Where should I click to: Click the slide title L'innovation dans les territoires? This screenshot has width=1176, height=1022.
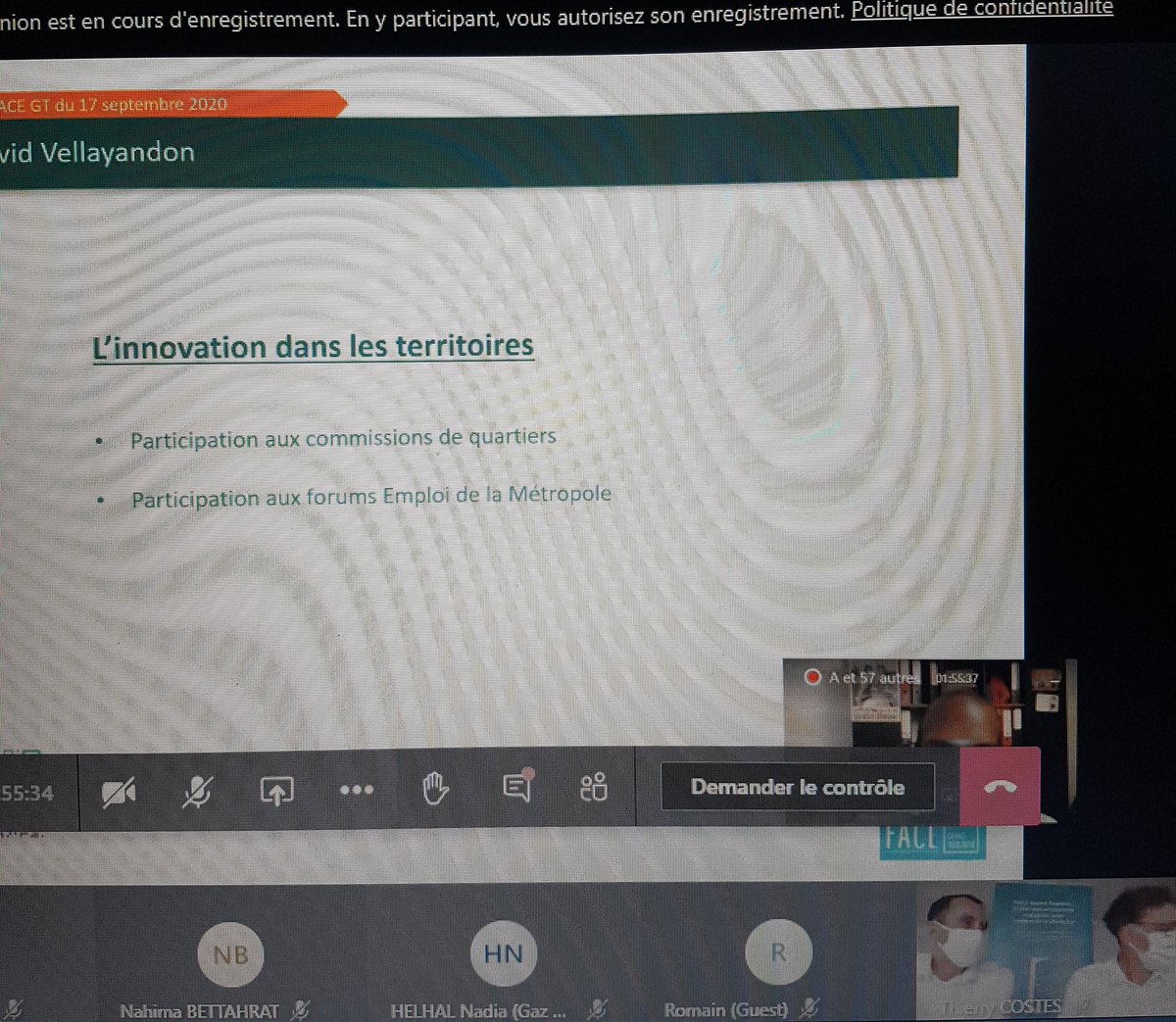(313, 347)
